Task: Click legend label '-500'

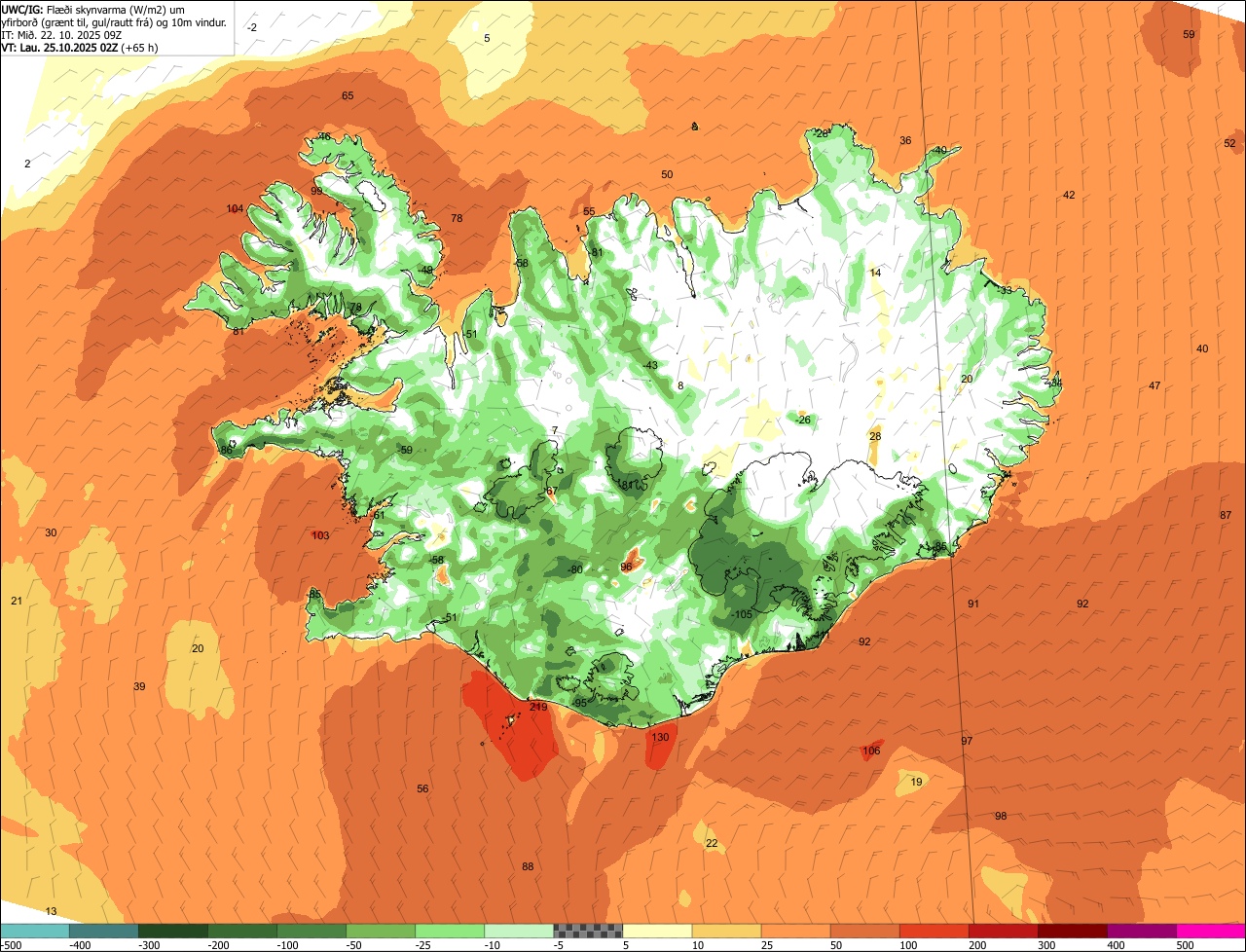Action: point(12,945)
